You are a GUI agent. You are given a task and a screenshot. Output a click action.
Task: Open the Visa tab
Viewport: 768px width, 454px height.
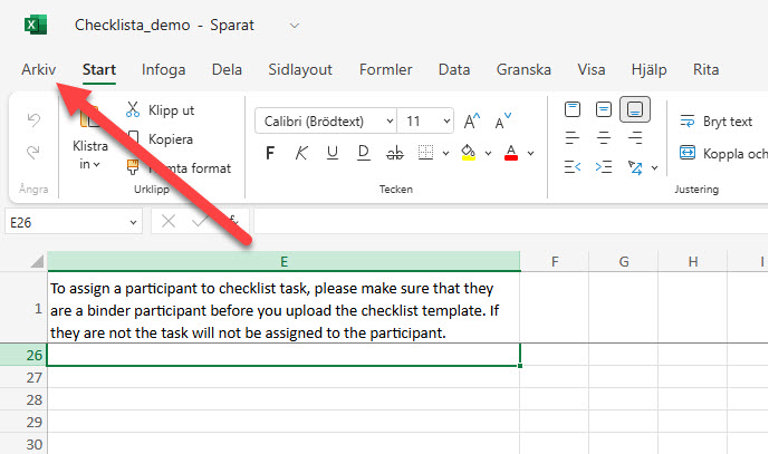pos(591,70)
